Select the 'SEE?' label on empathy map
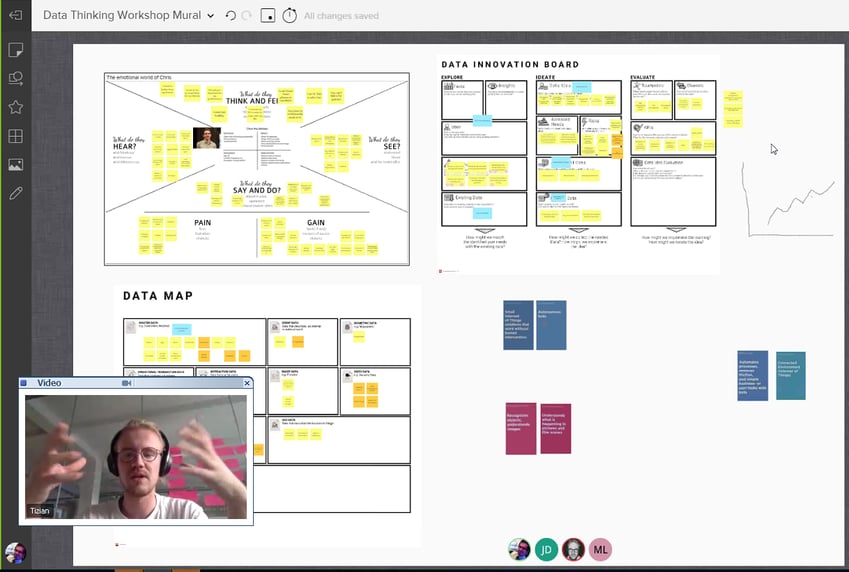The width and height of the screenshot is (849, 572). (391, 146)
